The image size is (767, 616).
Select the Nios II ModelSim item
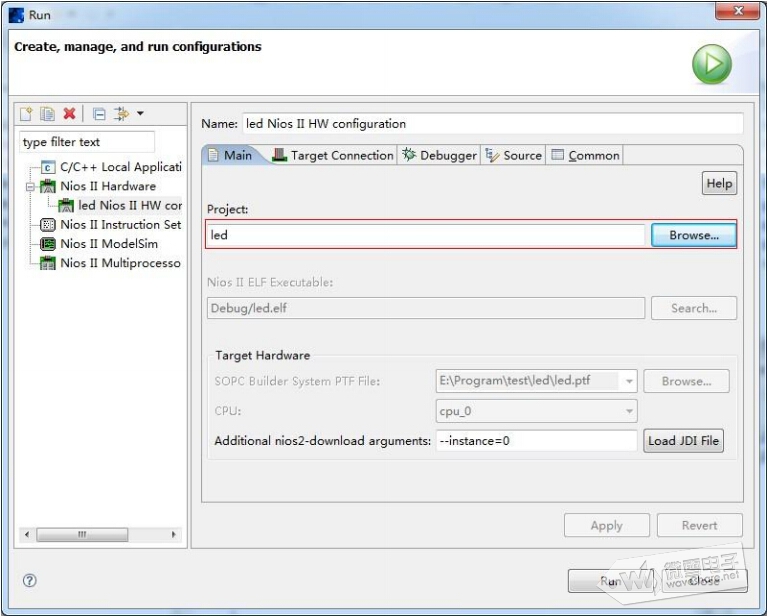(108, 244)
